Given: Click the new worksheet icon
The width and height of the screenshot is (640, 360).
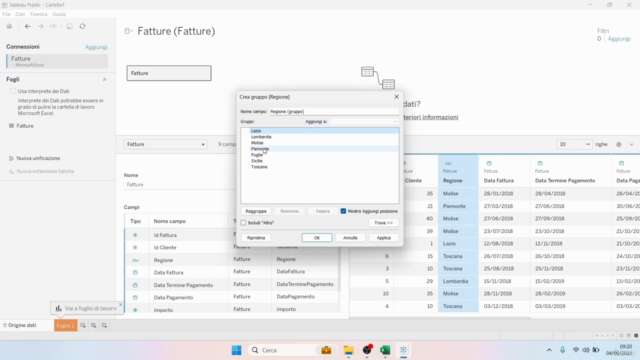Looking at the screenshot, I should click(83, 325).
